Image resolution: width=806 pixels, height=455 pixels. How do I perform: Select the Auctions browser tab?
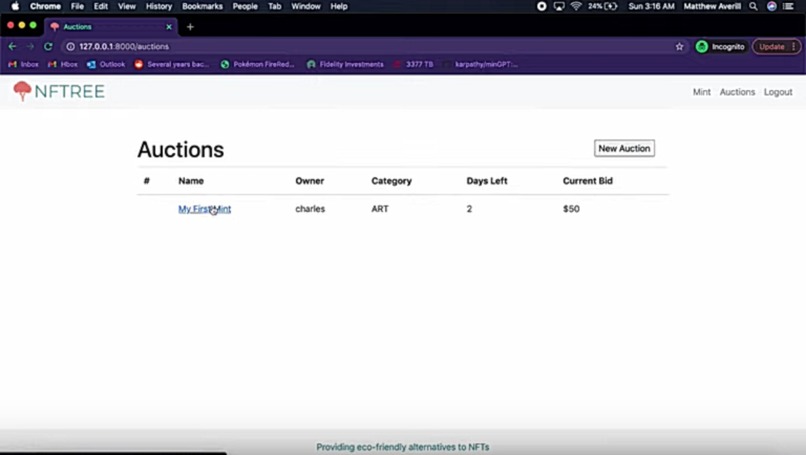click(111, 27)
